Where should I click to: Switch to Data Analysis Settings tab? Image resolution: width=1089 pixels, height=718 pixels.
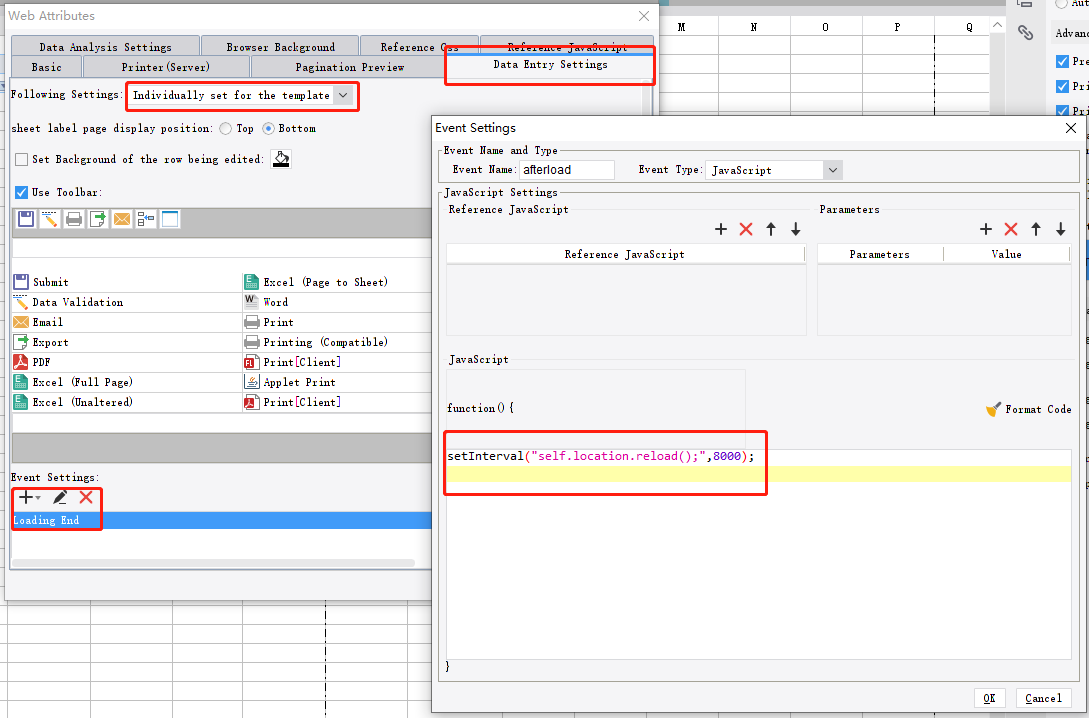pos(106,47)
